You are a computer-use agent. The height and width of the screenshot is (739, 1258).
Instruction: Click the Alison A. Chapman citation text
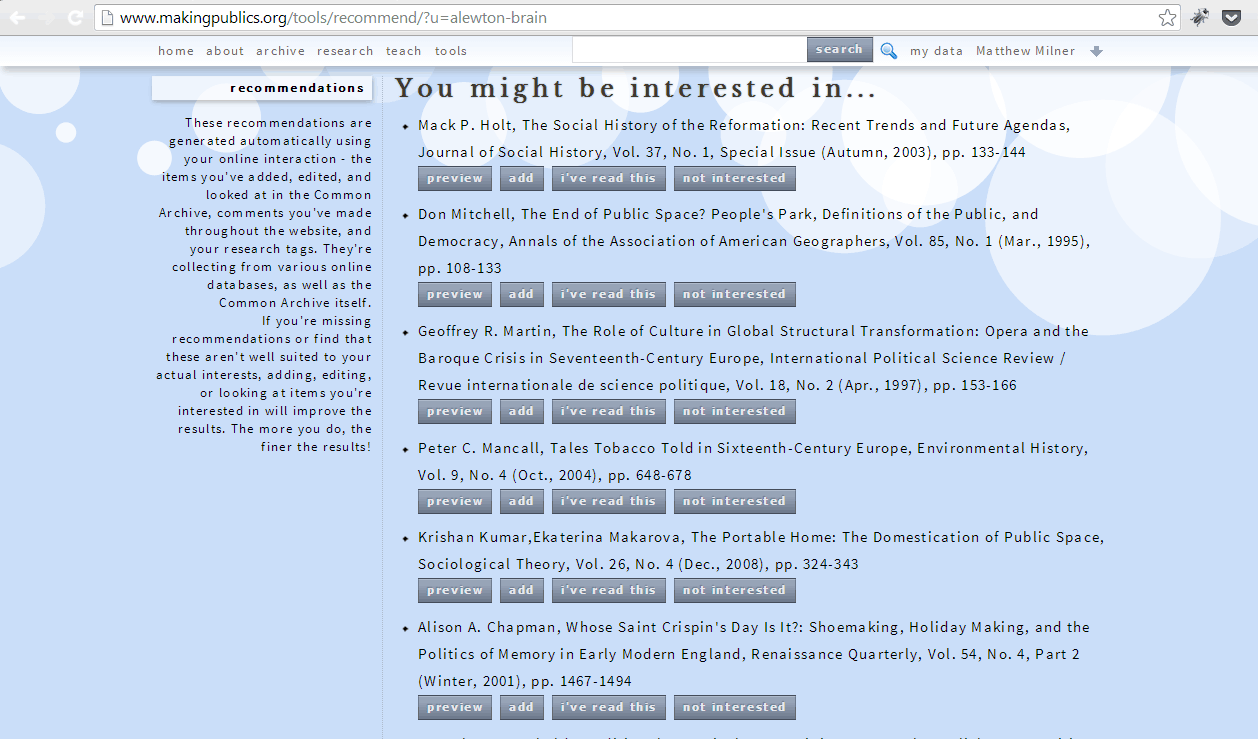pyautogui.click(x=754, y=654)
